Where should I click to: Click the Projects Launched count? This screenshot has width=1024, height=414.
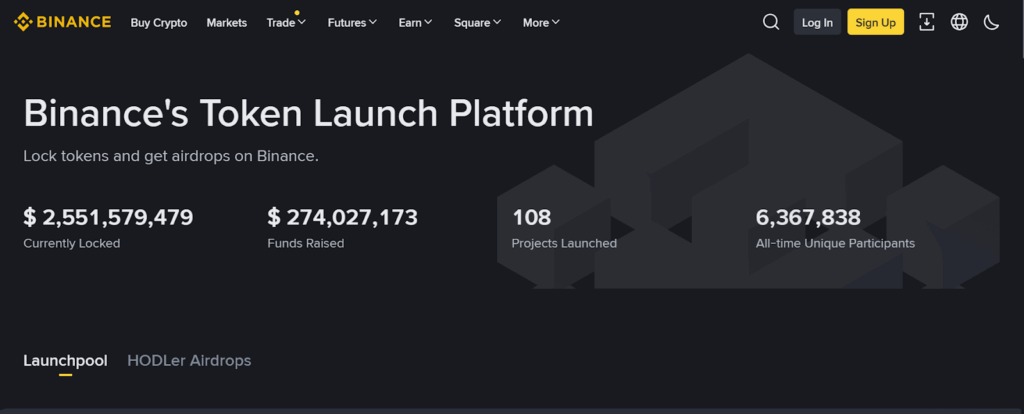click(x=531, y=217)
